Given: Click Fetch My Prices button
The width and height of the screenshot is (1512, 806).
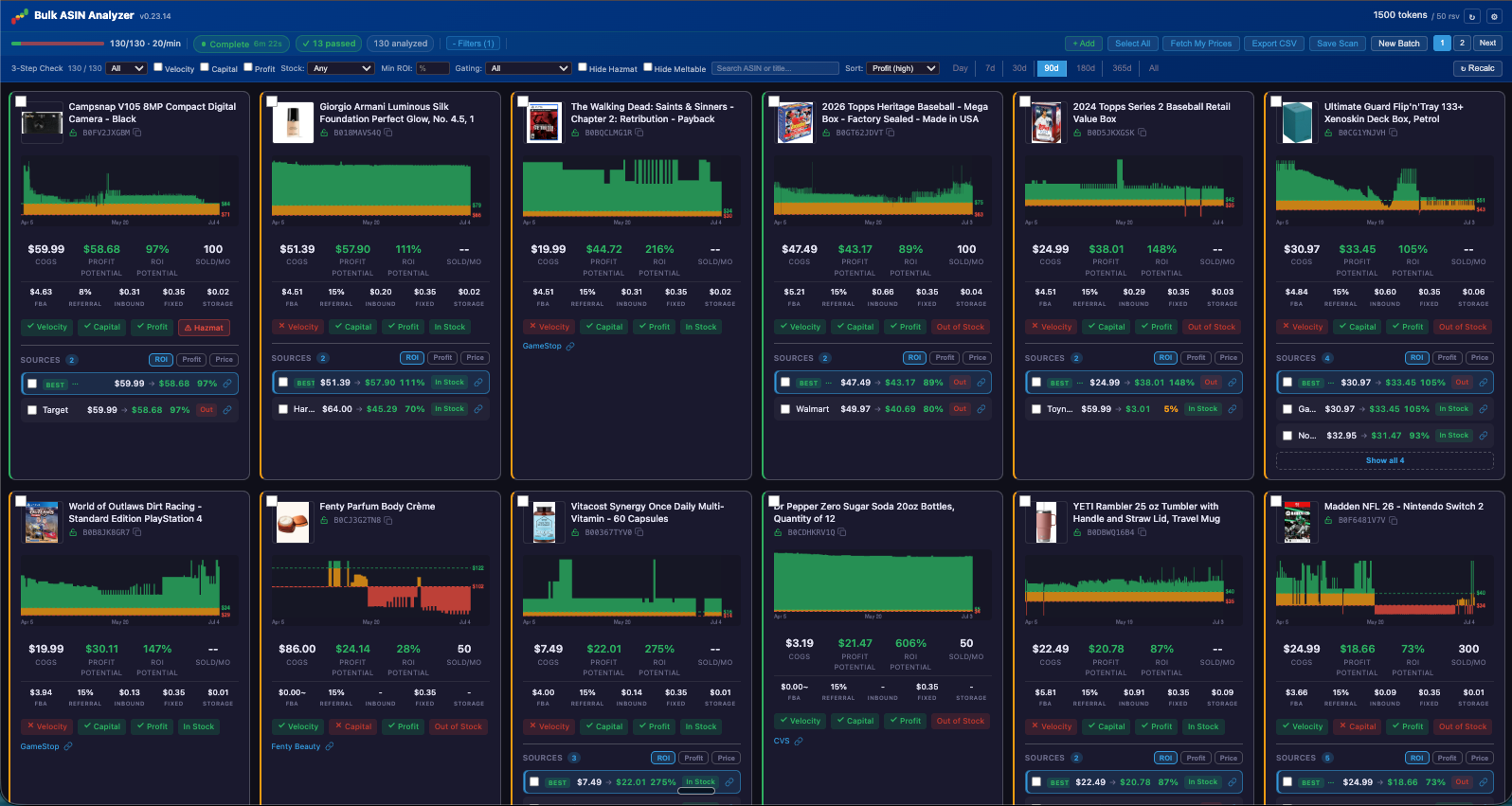Looking at the screenshot, I should click(1200, 44).
